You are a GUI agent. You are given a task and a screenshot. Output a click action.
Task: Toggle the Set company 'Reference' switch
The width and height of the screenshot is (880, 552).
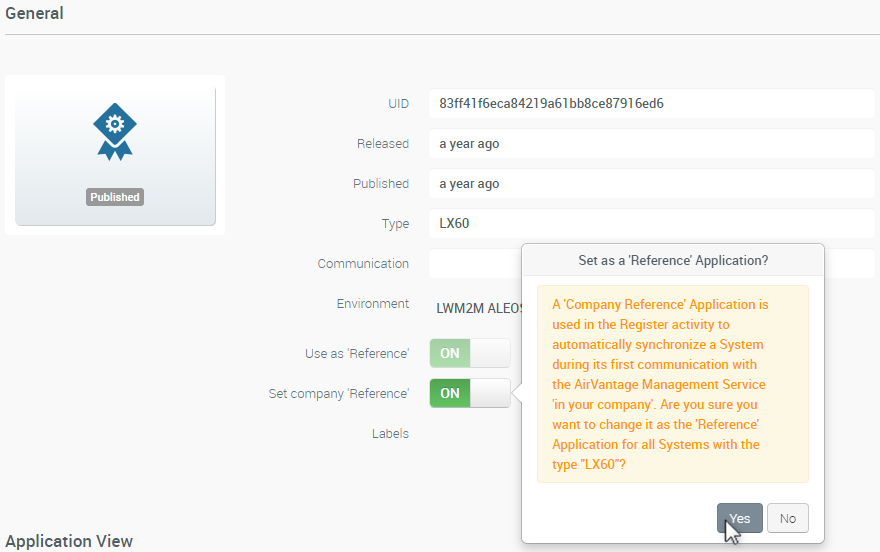point(469,393)
